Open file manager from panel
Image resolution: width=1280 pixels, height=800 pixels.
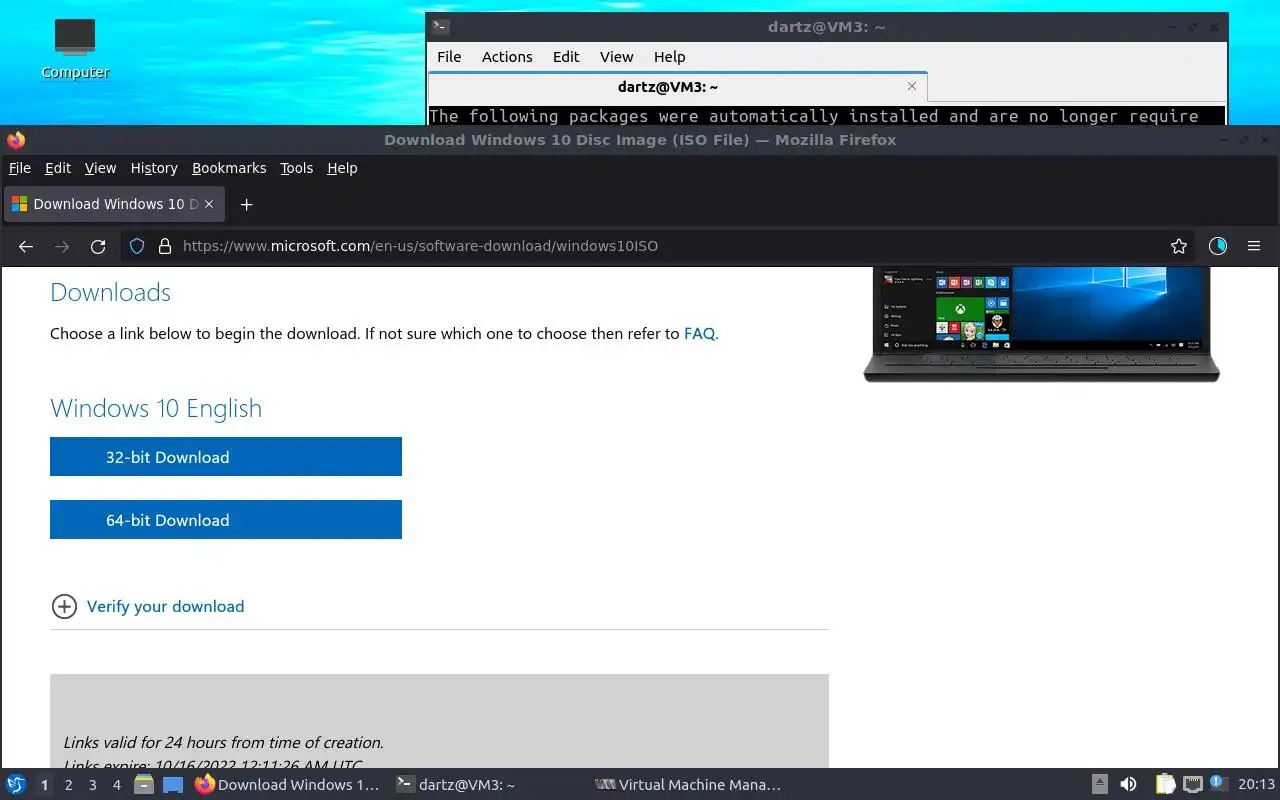click(144, 785)
